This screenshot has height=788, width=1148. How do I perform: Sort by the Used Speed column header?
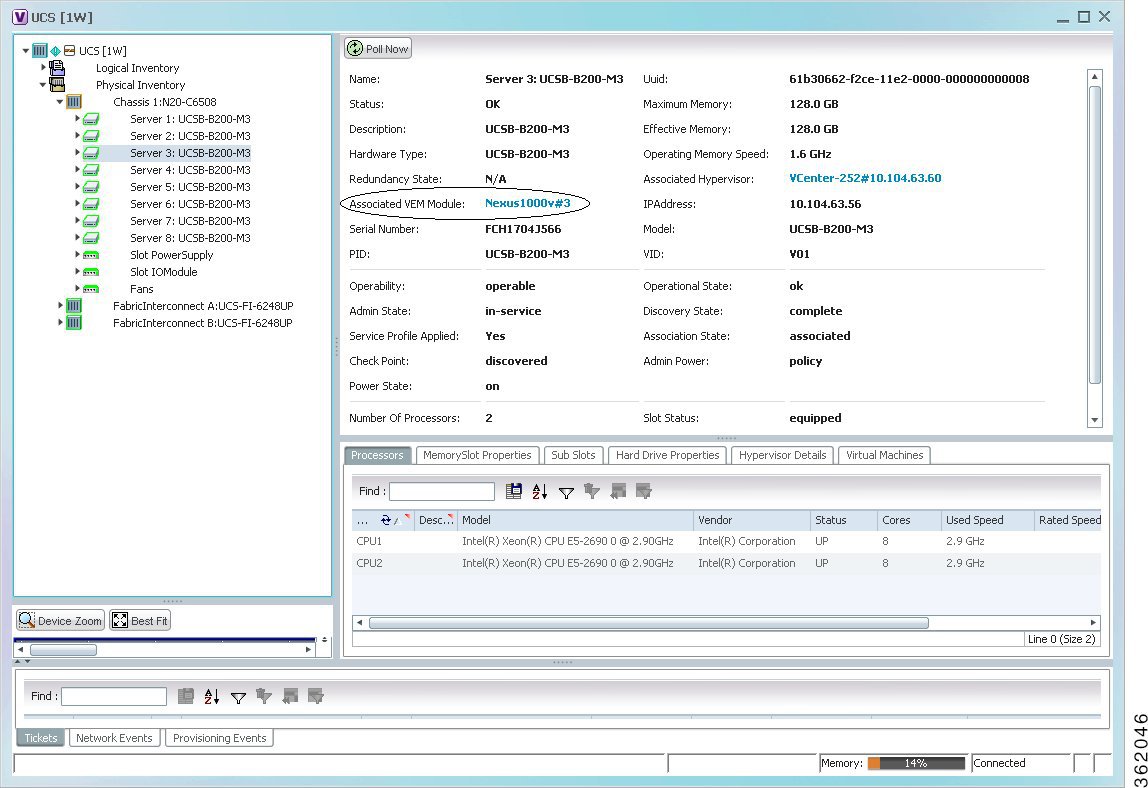point(987,520)
